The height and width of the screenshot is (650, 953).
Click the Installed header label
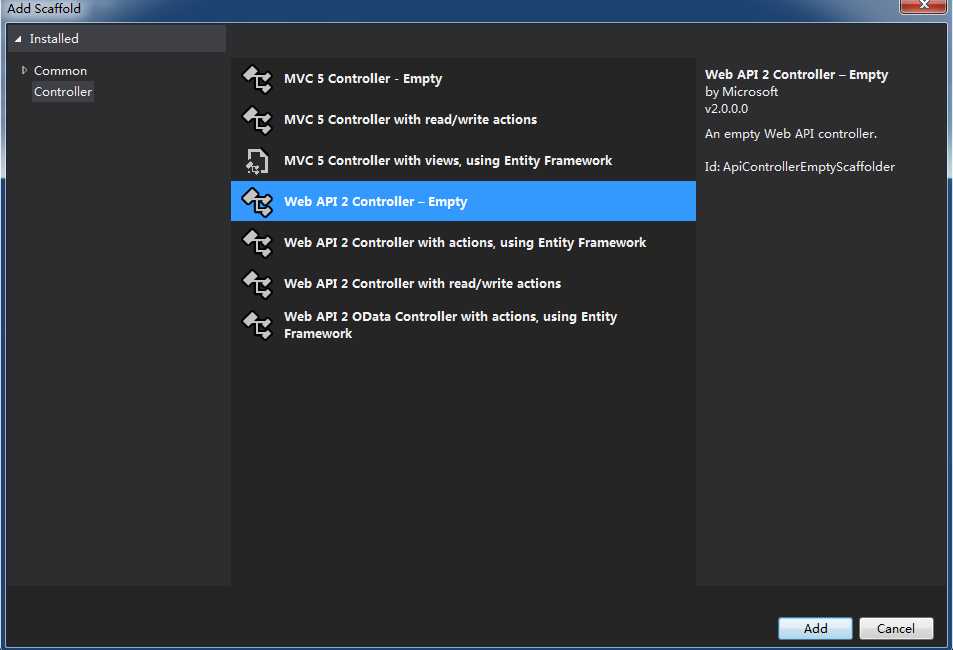(x=54, y=39)
